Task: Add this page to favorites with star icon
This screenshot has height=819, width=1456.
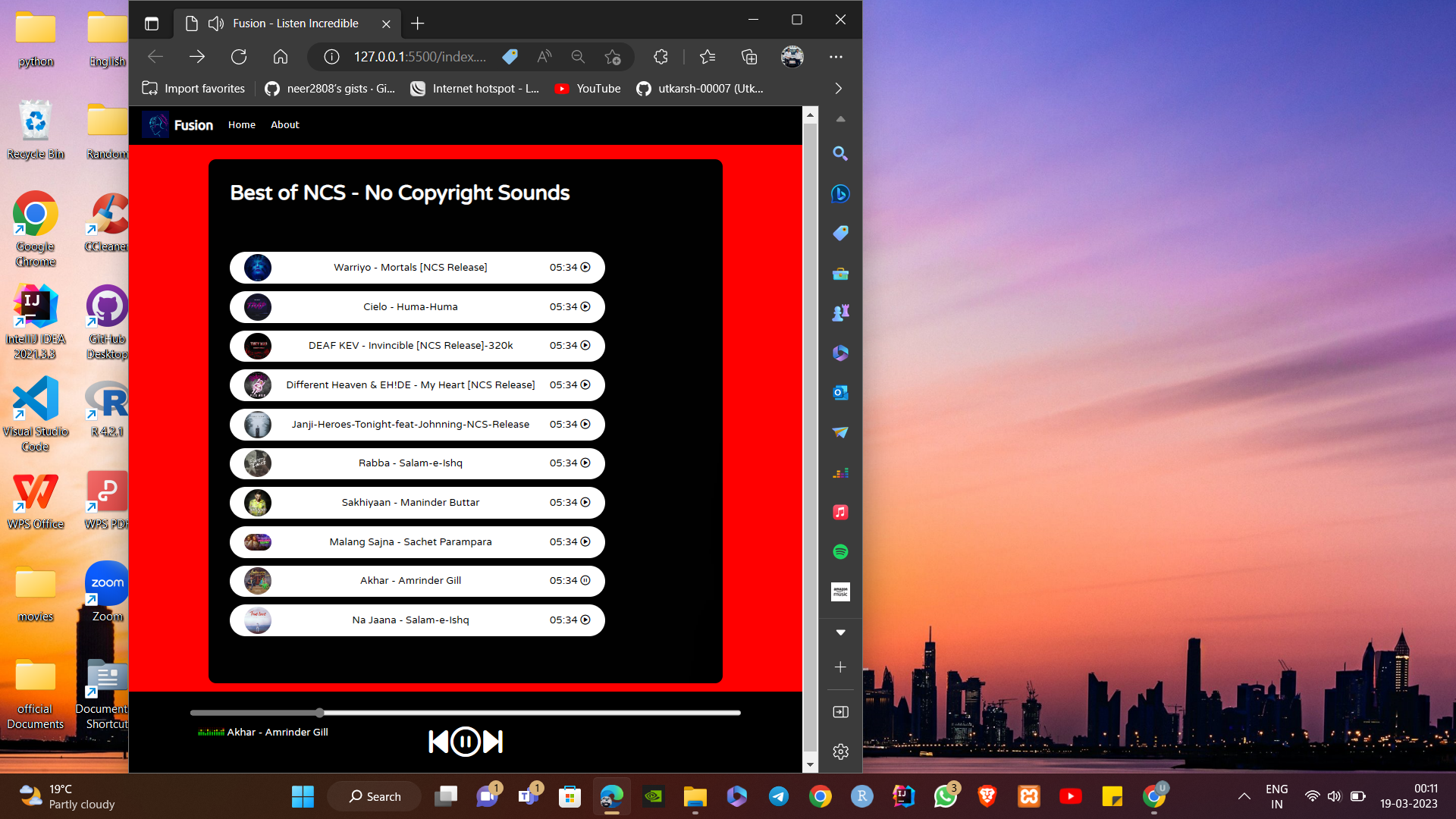Action: click(x=613, y=57)
